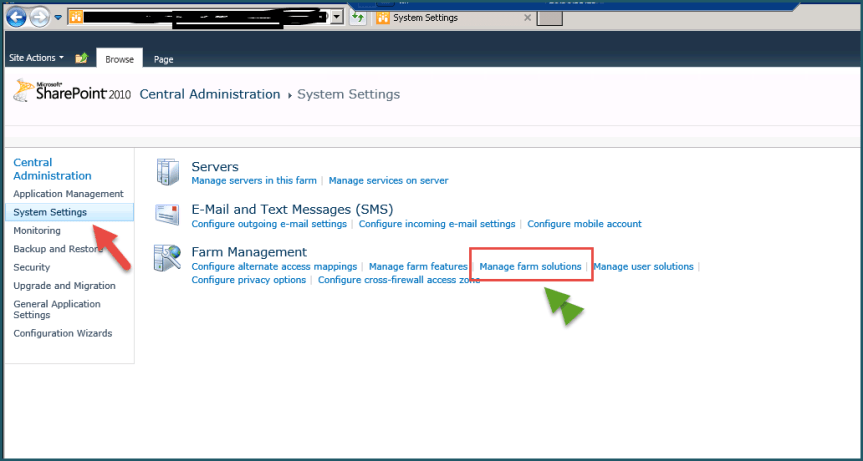
Task: Click Central Administration breadcrumb title
Action: point(210,94)
